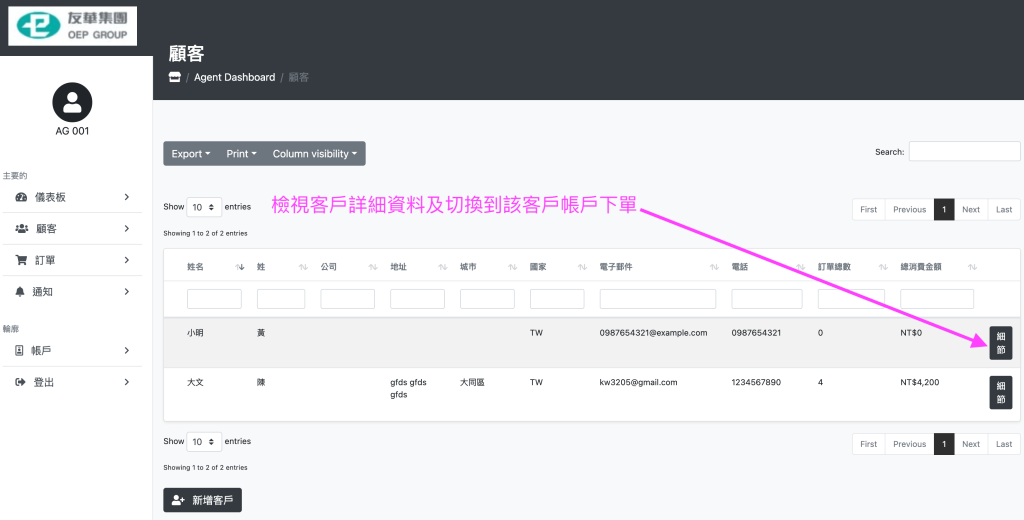Sort table by 電子郵件 column arrows
Viewport: 1024px width, 520px height.
coord(714,267)
